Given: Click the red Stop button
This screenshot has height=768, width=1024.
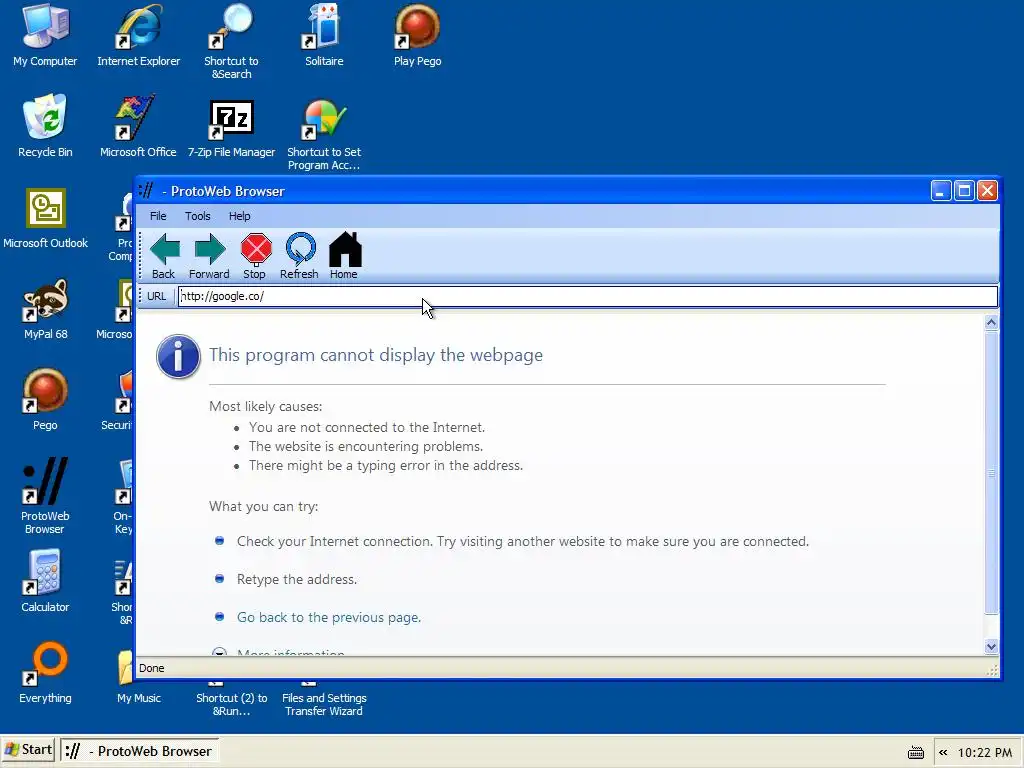Looking at the screenshot, I should 255,256.
